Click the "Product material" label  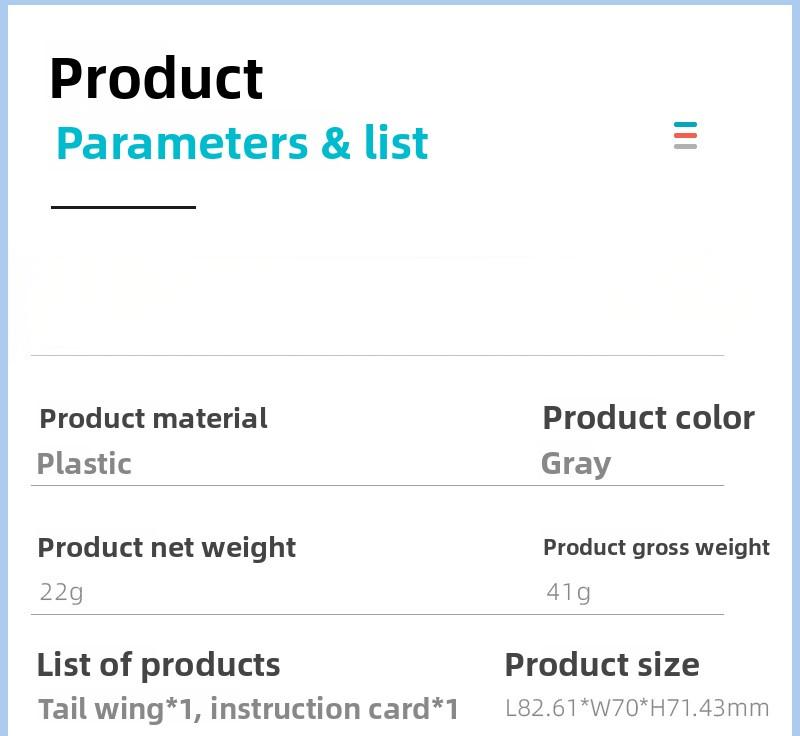pyautogui.click(x=153, y=418)
